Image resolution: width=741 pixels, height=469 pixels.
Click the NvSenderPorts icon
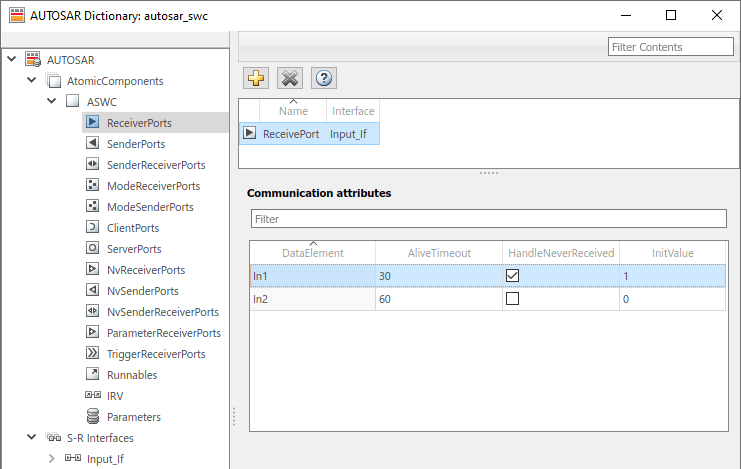(93, 290)
